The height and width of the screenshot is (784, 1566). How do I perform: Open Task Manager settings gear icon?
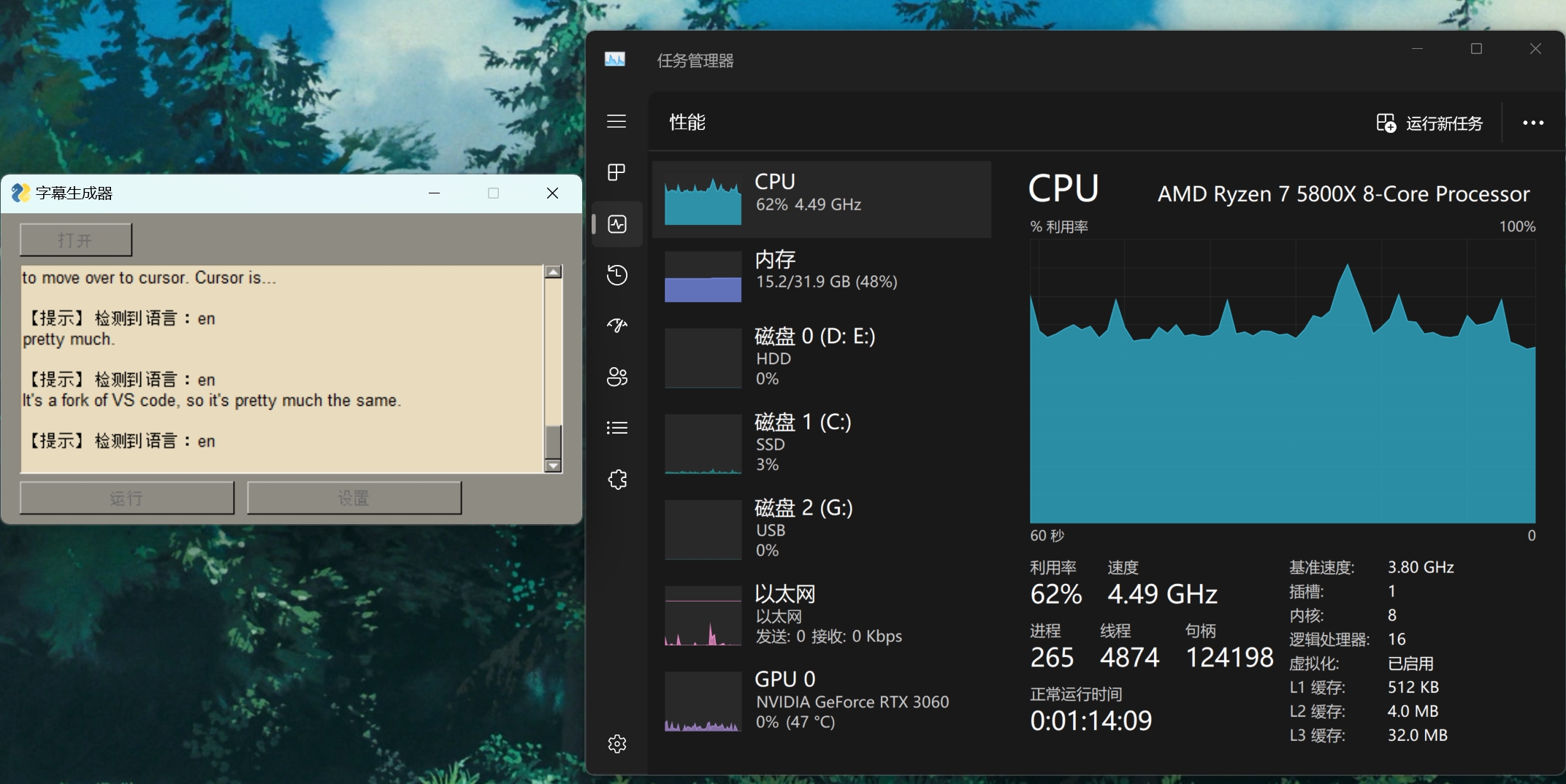[617, 744]
